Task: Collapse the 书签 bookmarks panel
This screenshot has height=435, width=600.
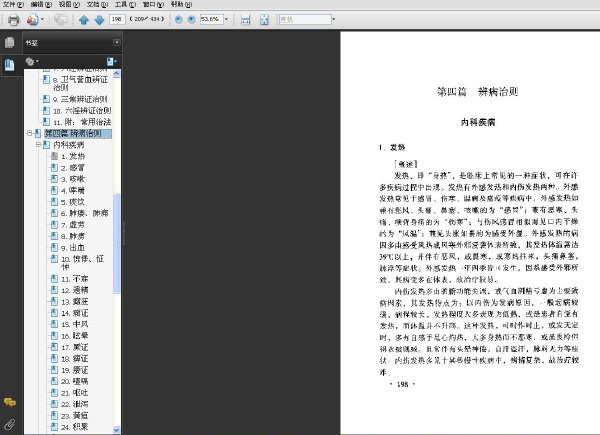Action: [x=117, y=42]
